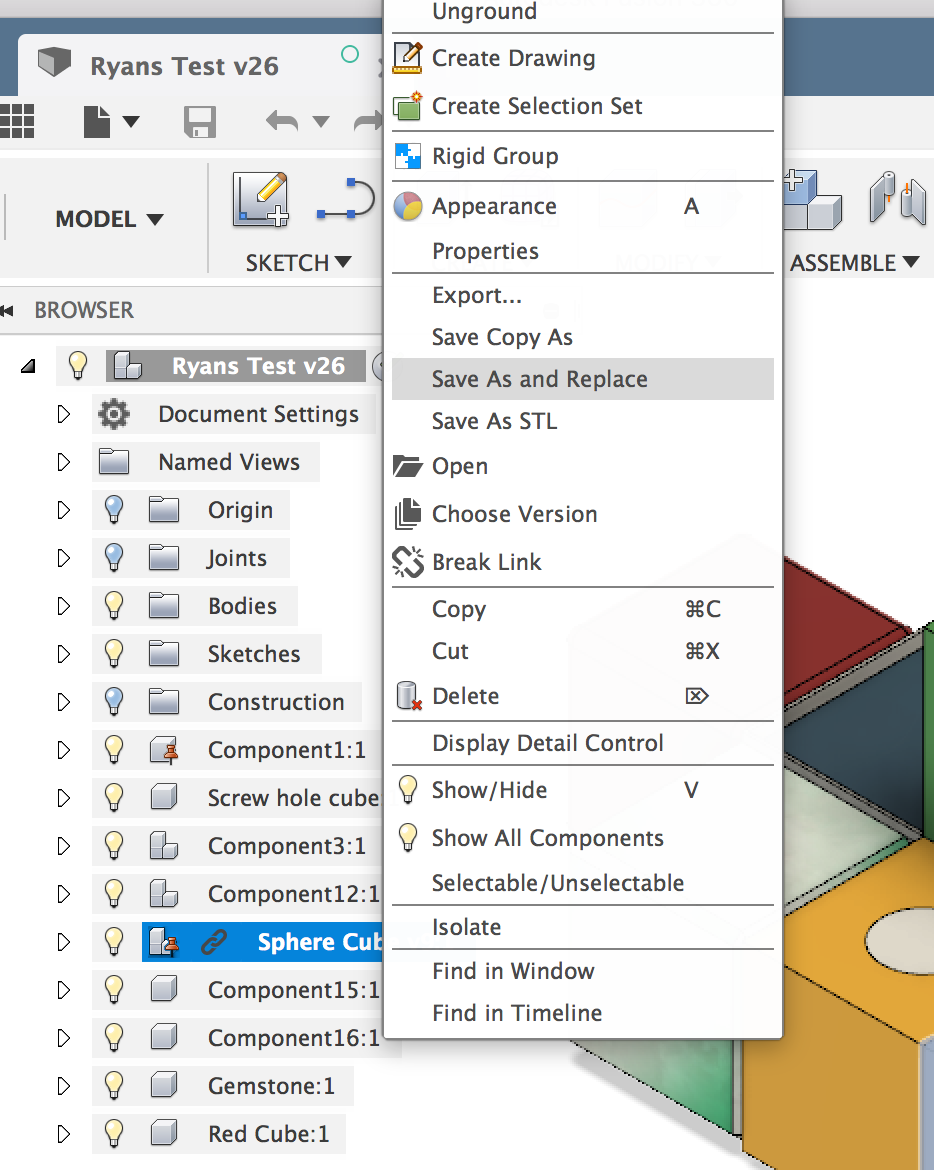Click the Rigid Group puzzle icon
934x1170 pixels.
tap(408, 156)
